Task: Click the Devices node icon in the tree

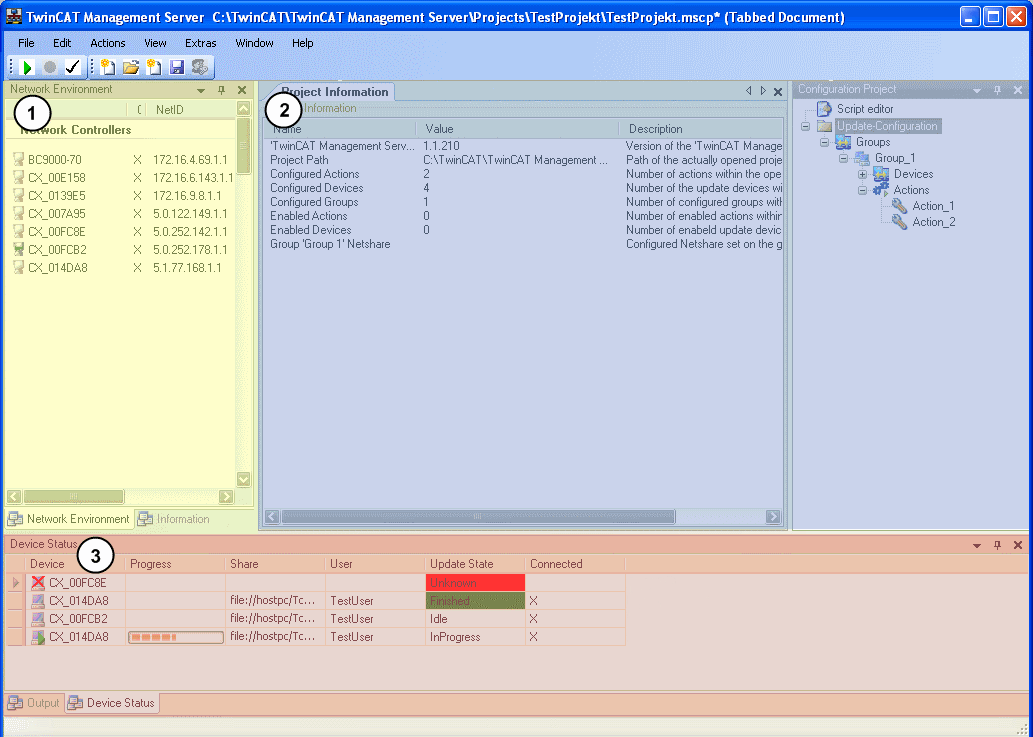Action: click(x=881, y=174)
